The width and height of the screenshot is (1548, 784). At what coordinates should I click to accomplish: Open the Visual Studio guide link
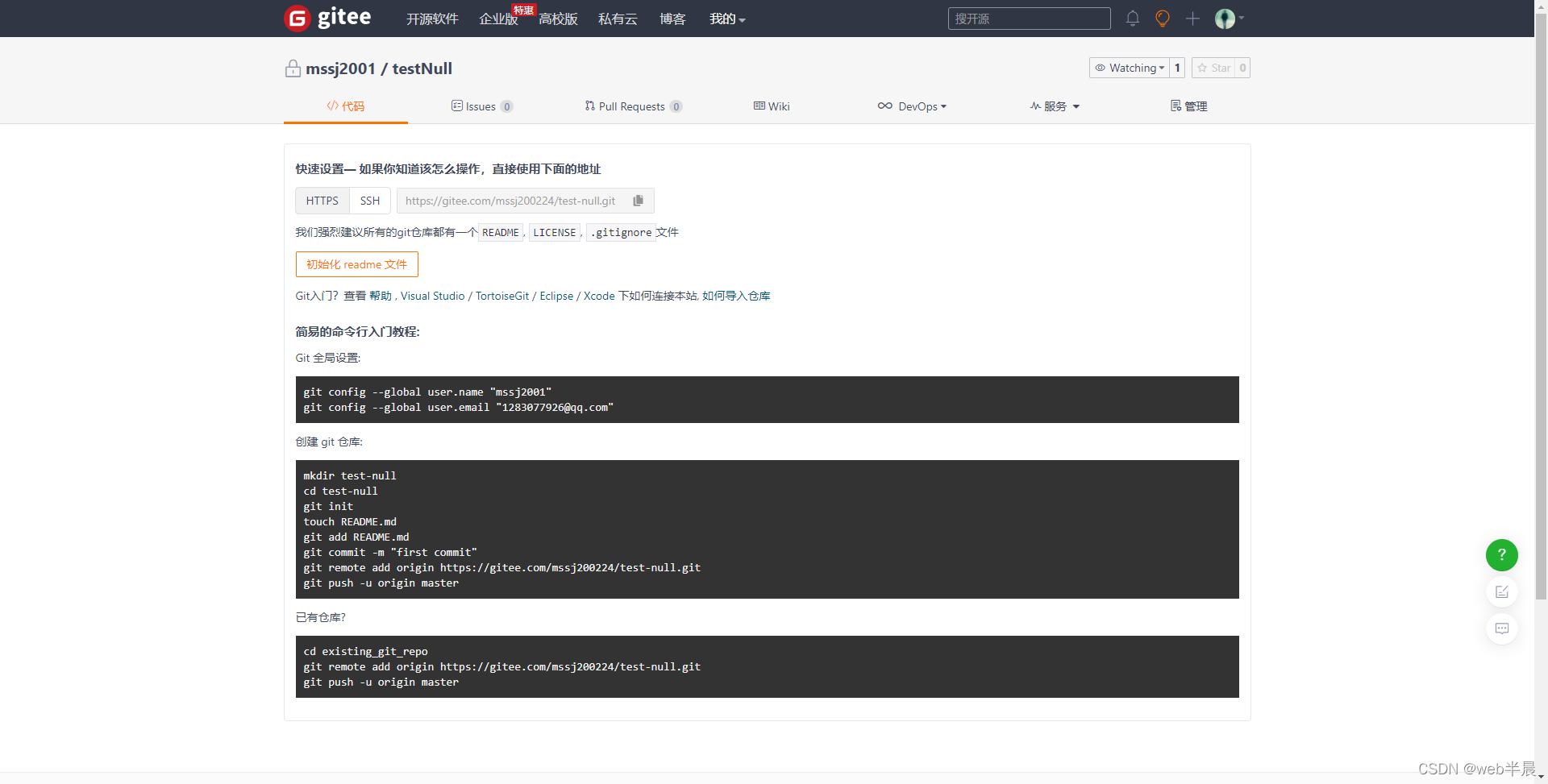coord(433,296)
